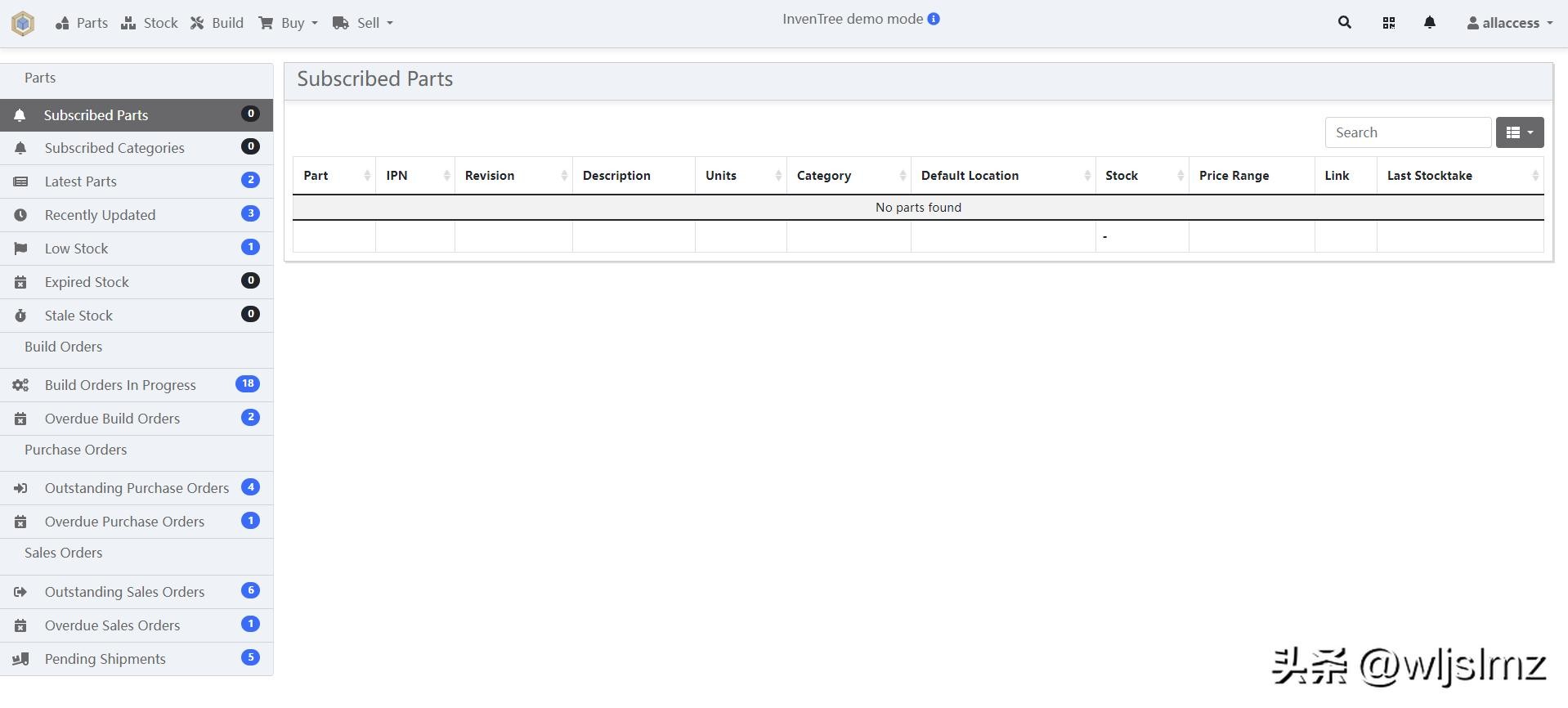Expand the Buy dropdown menu
The width and height of the screenshot is (1568, 708).
tap(288, 23)
